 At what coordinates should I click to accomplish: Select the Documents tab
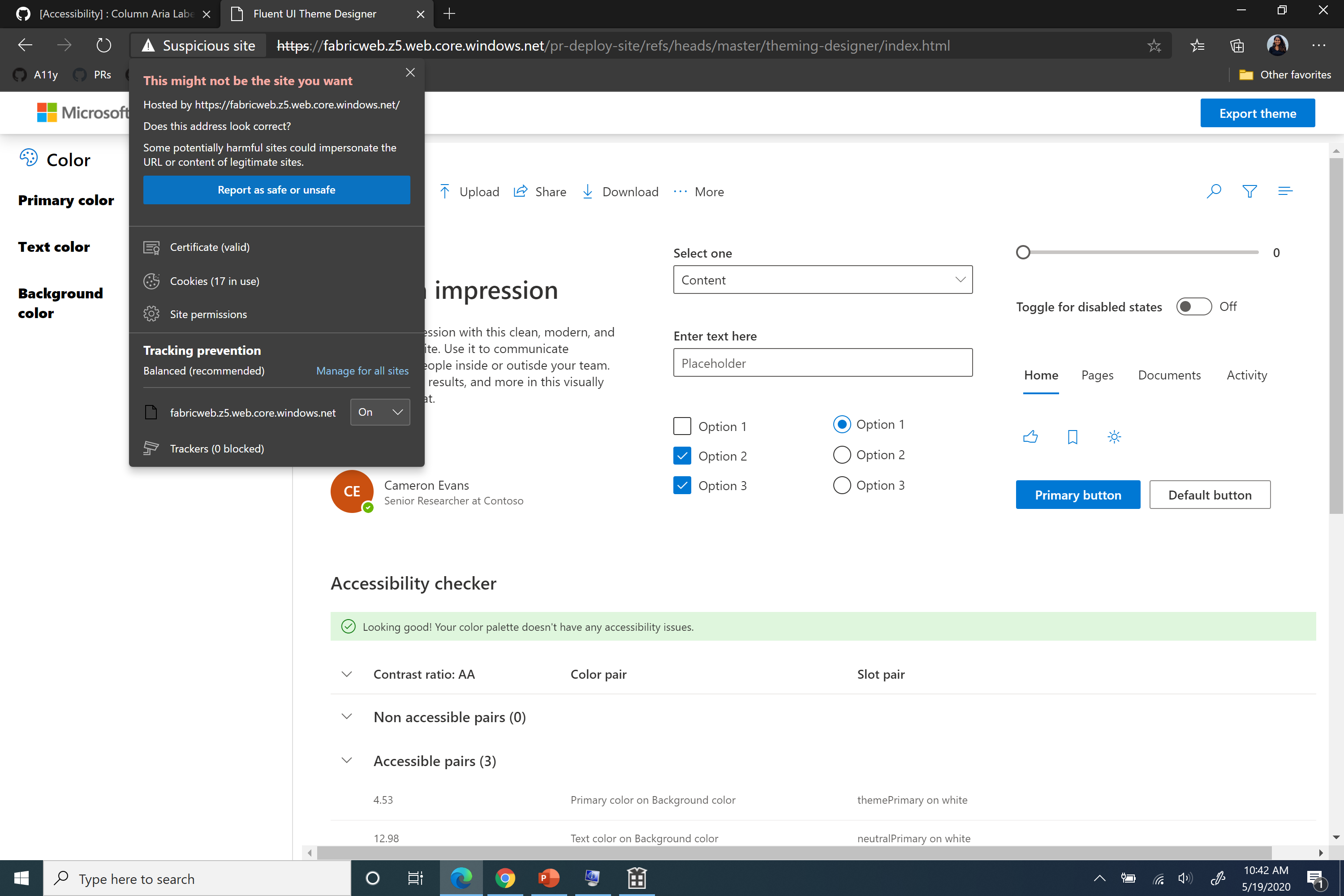pyautogui.click(x=1169, y=375)
